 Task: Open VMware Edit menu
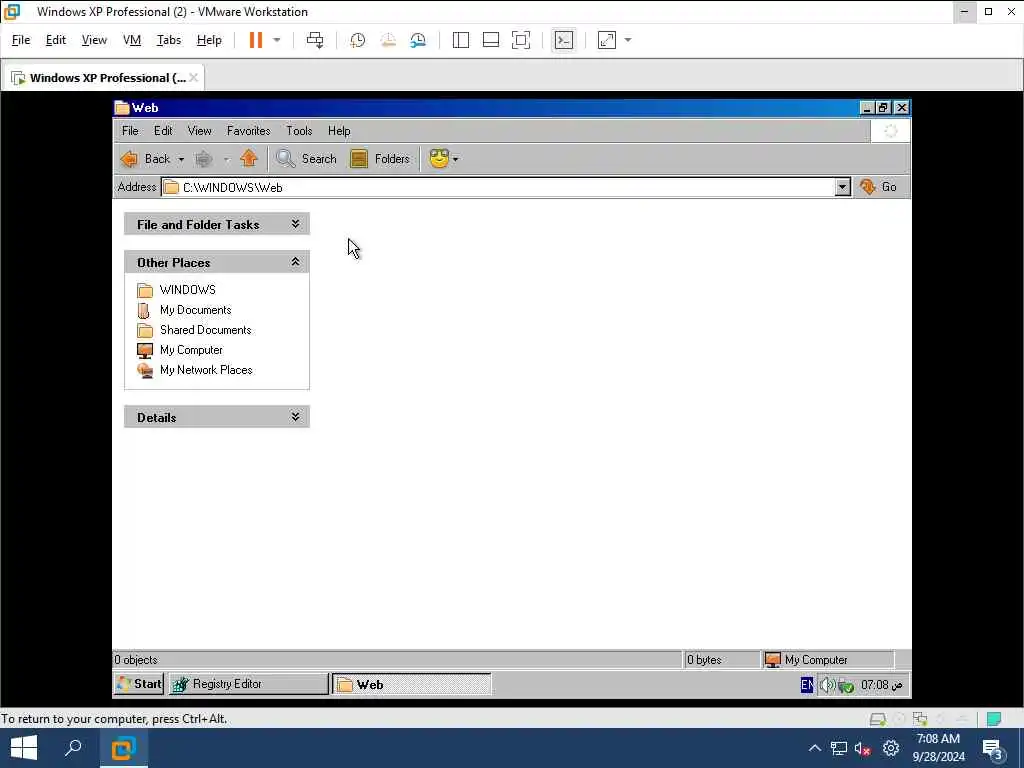pos(56,40)
